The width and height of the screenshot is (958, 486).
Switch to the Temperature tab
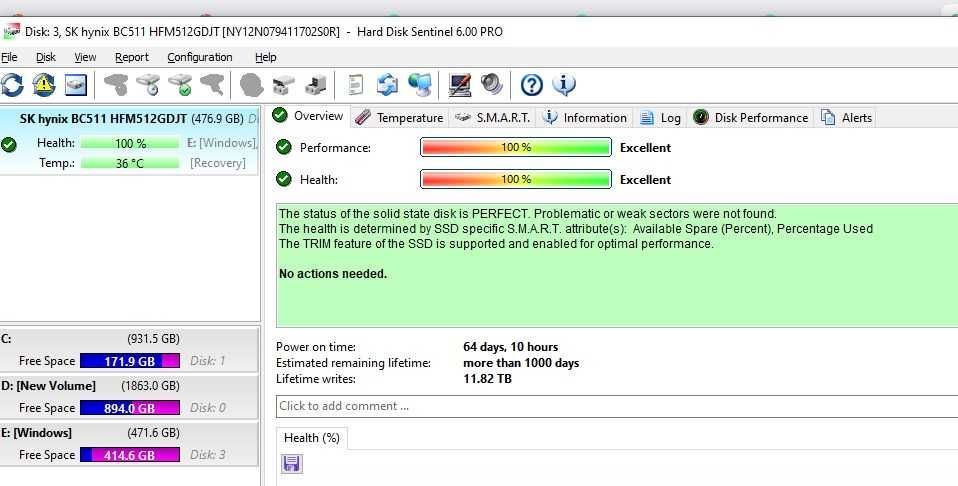399,117
